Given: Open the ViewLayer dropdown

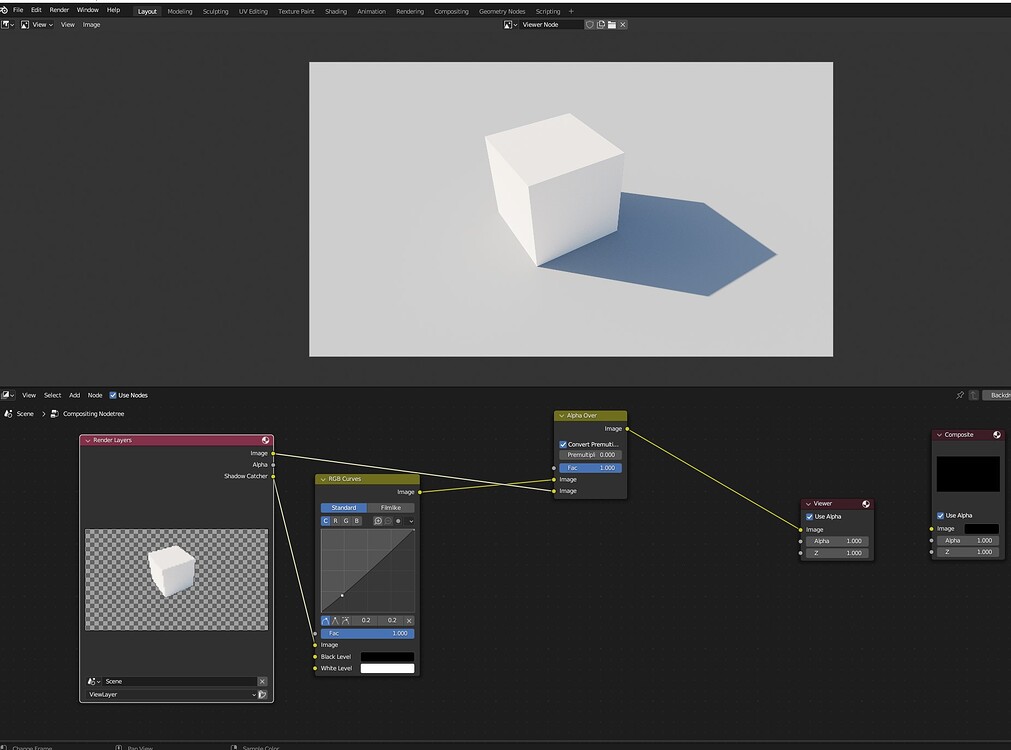Looking at the screenshot, I should pos(172,695).
